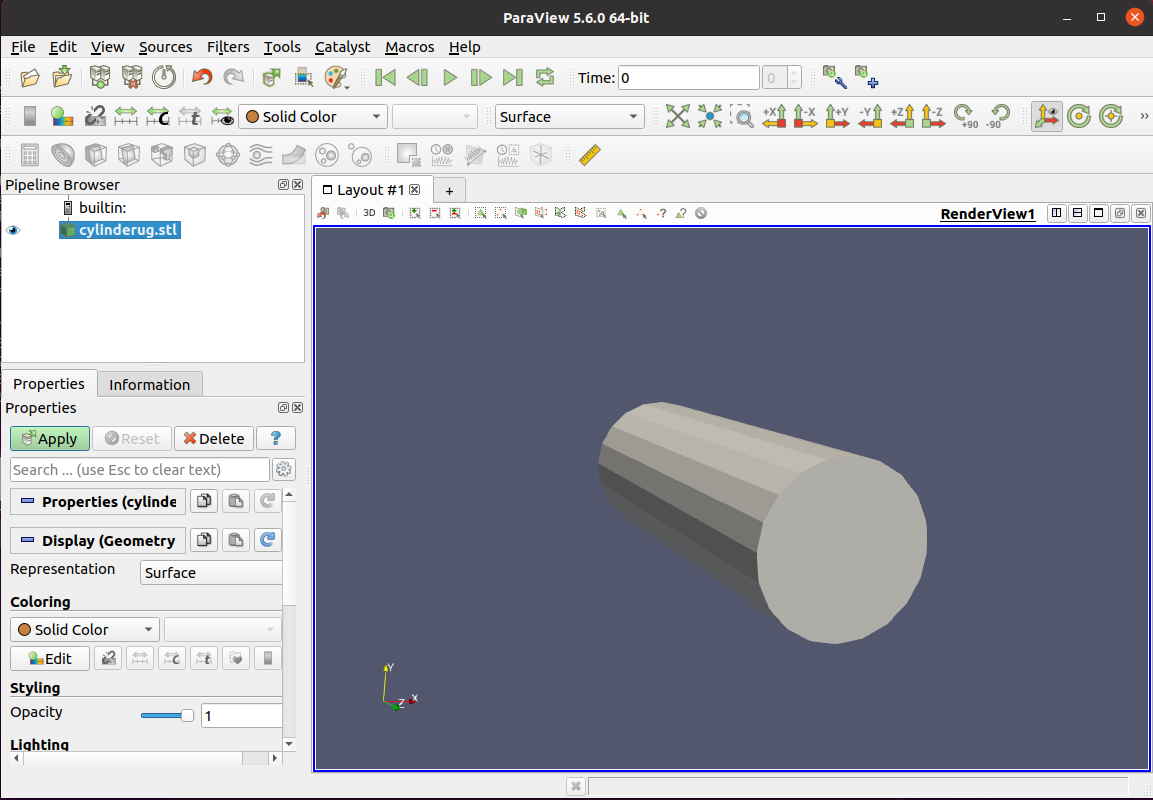Switch to the Information tab

(x=149, y=385)
